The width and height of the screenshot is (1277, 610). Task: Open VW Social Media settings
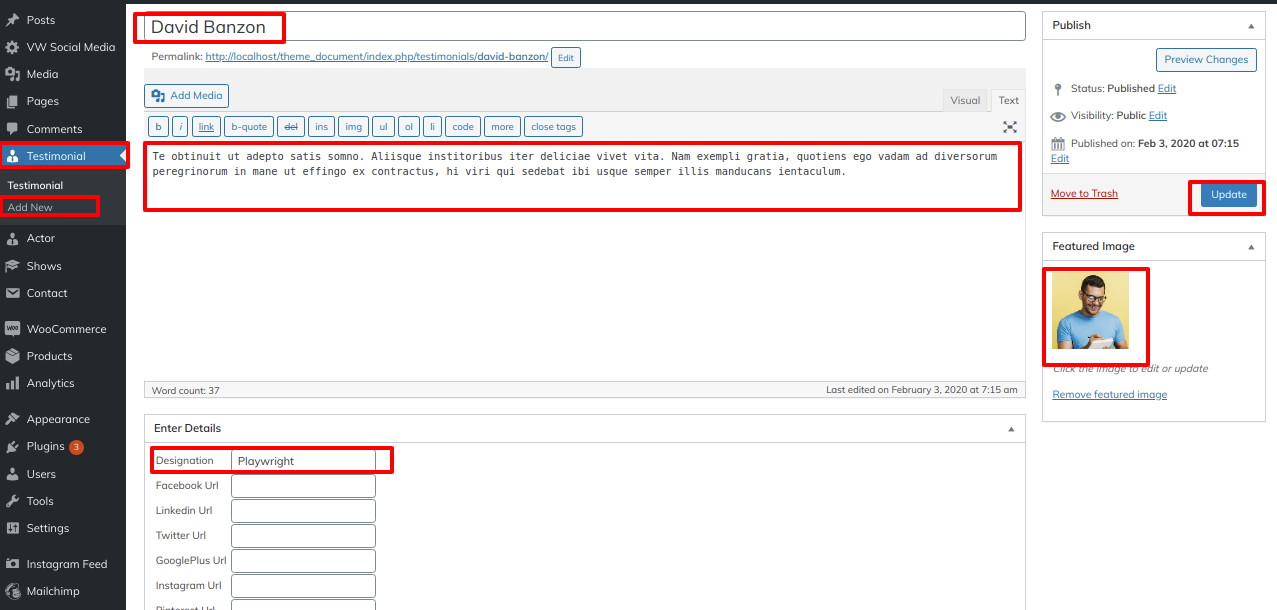point(70,47)
